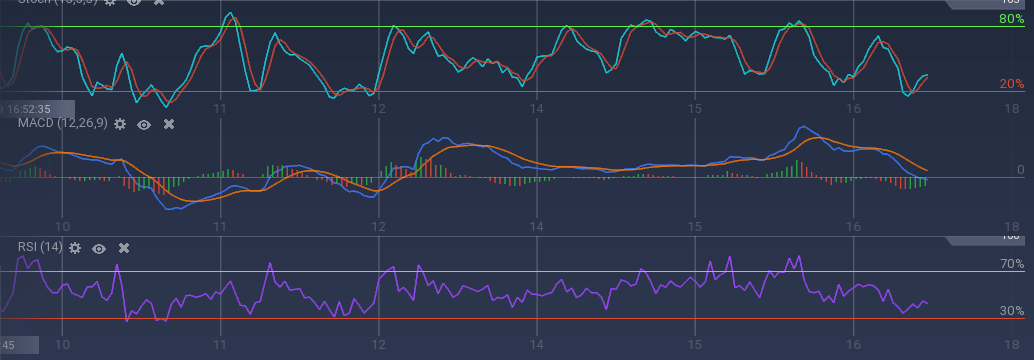Image resolution: width=1034 pixels, height=360 pixels.
Task: Click date 11 on Stoch time axis
Action: [220, 108]
